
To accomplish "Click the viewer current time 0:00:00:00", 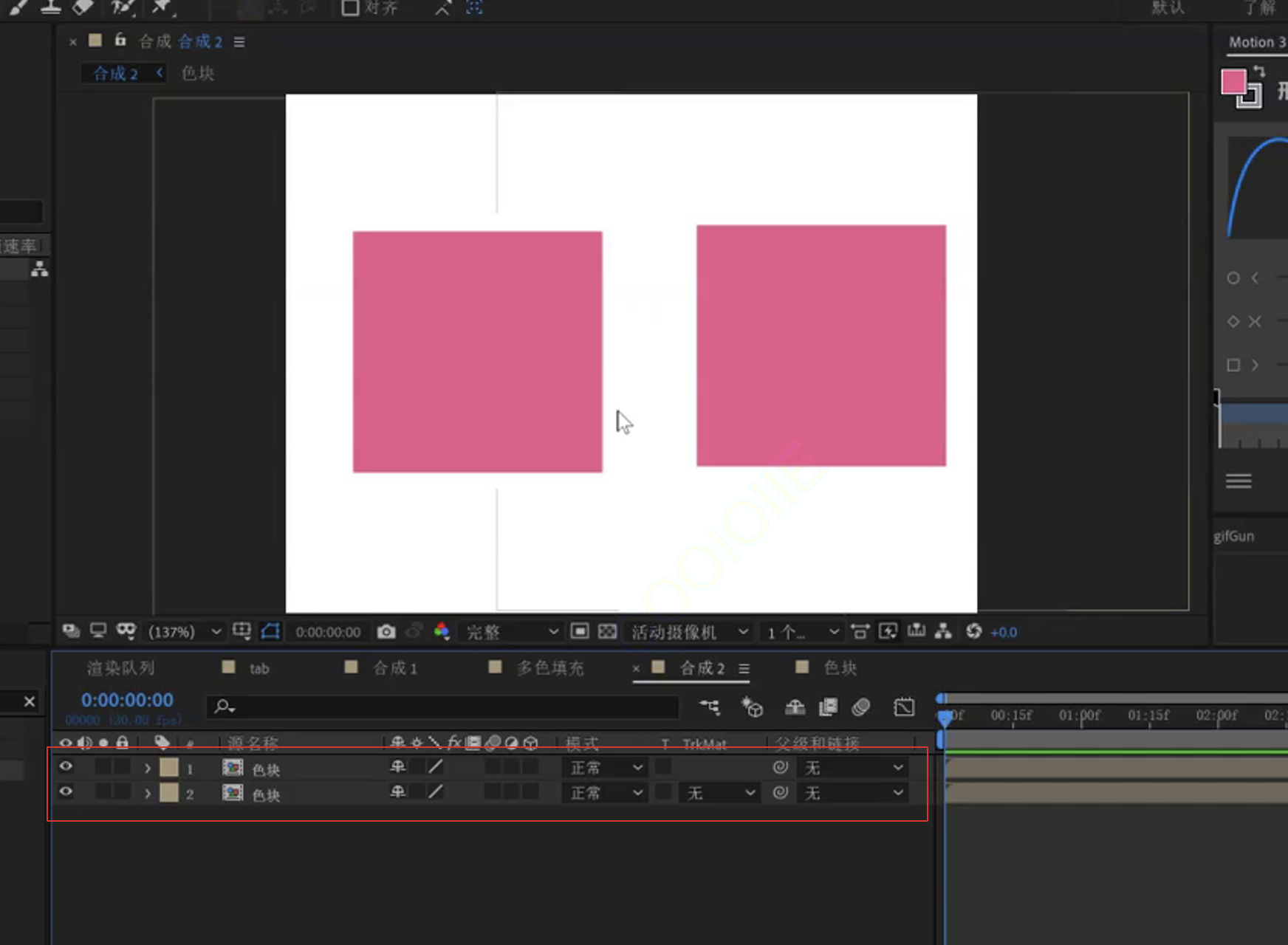I will click(328, 632).
